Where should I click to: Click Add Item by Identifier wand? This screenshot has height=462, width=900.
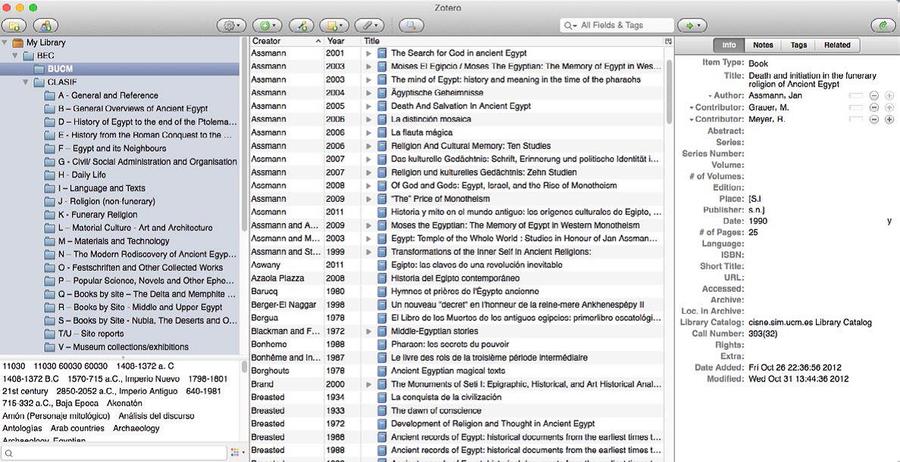pyautogui.click(x=301, y=23)
